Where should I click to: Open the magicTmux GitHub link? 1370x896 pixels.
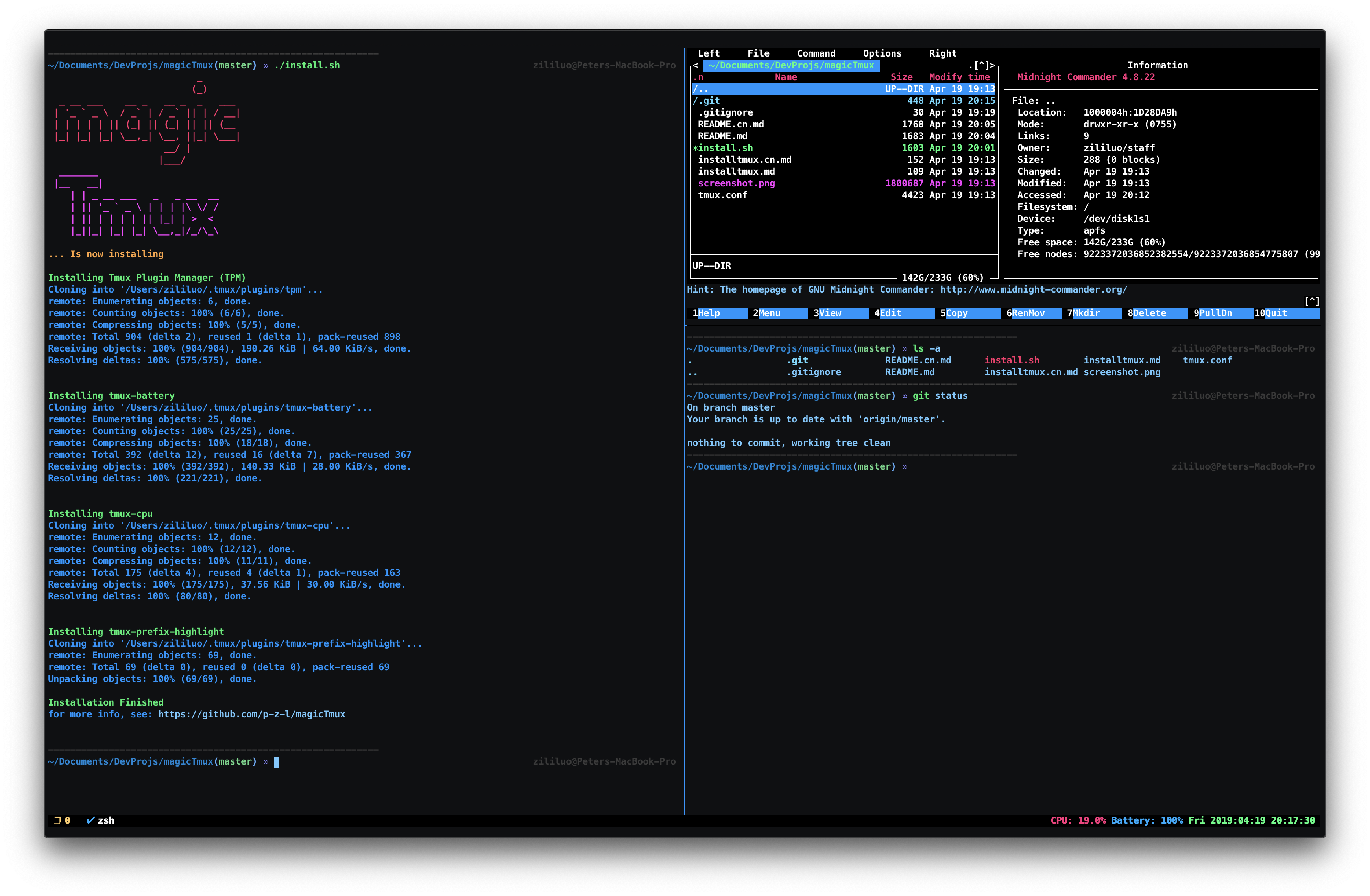(x=251, y=714)
